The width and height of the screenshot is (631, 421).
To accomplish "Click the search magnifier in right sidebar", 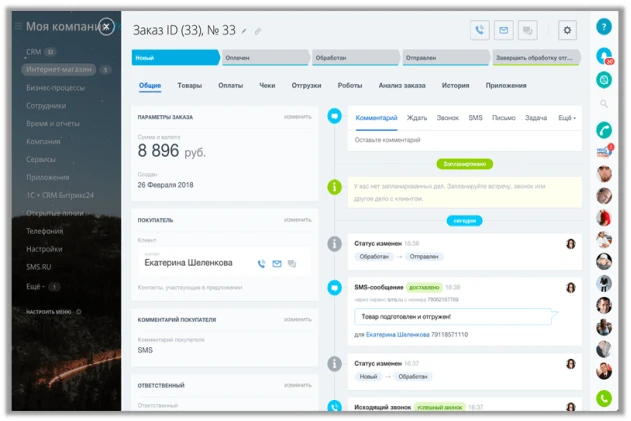I will click(x=604, y=103).
